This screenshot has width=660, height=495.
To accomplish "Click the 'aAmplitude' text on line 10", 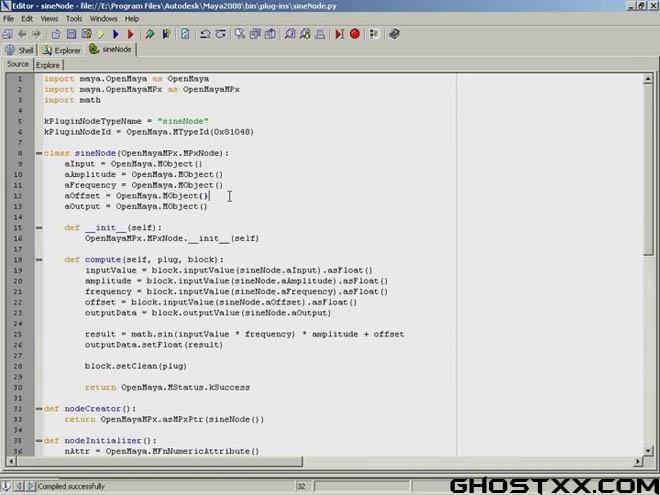I will [x=90, y=174].
